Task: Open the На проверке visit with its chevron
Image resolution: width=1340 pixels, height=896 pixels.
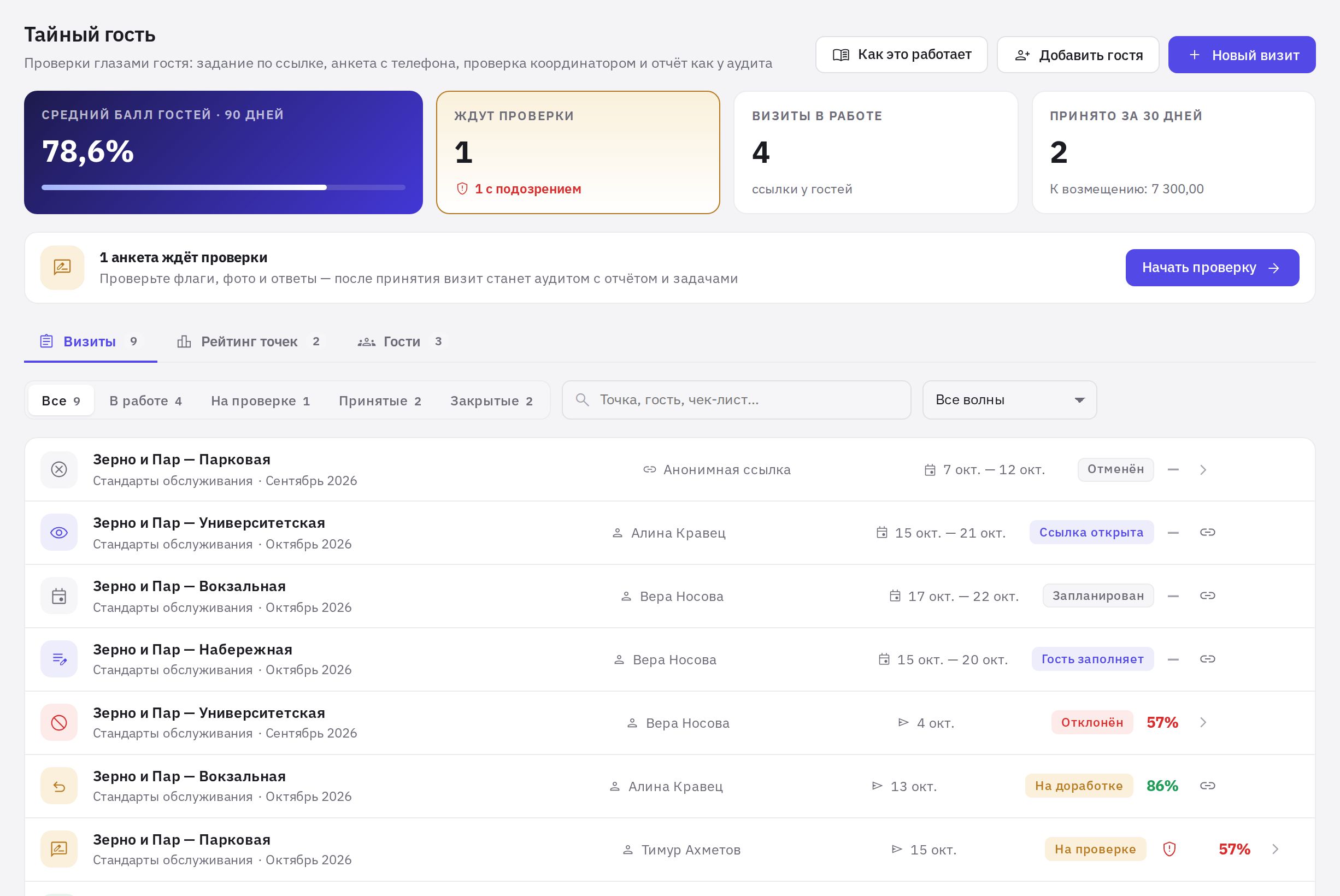Action: click(1275, 849)
